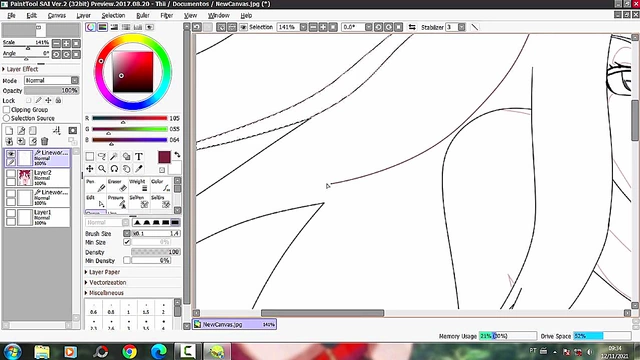The image size is (640, 360).
Task: Click the Undo button in toolbar
Action: (197, 27)
